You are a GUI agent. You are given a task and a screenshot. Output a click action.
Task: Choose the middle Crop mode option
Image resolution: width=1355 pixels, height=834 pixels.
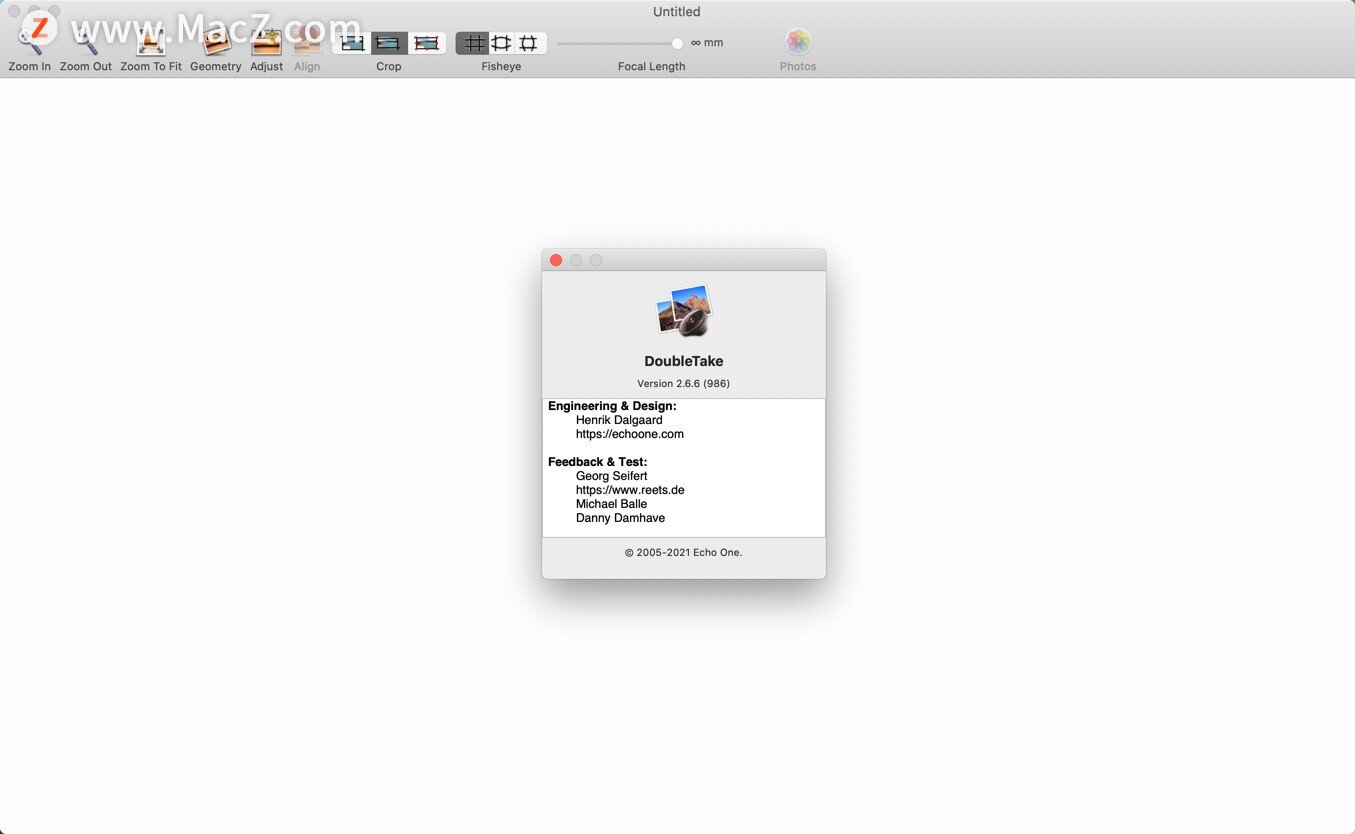click(389, 43)
